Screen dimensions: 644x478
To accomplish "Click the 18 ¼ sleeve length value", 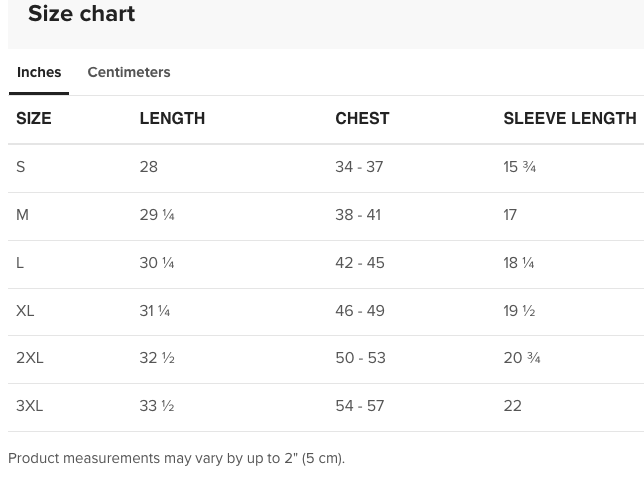I will [x=518, y=263].
